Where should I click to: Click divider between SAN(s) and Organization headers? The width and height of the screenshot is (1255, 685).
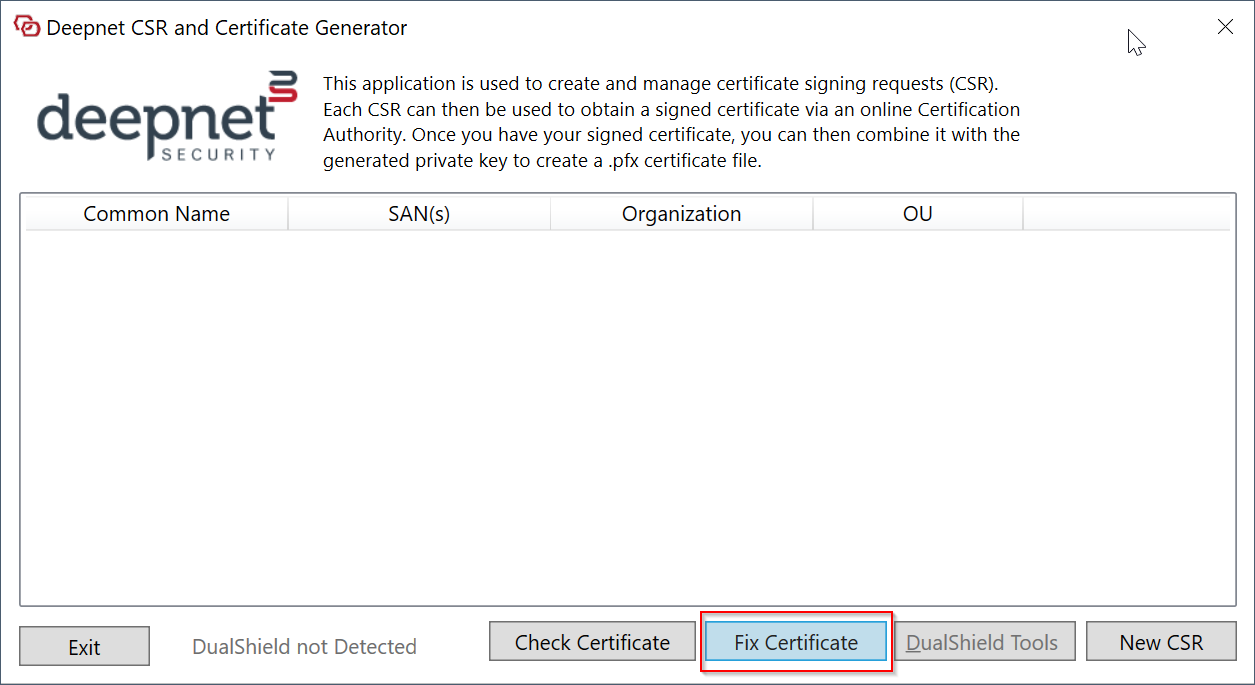point(550,214)
